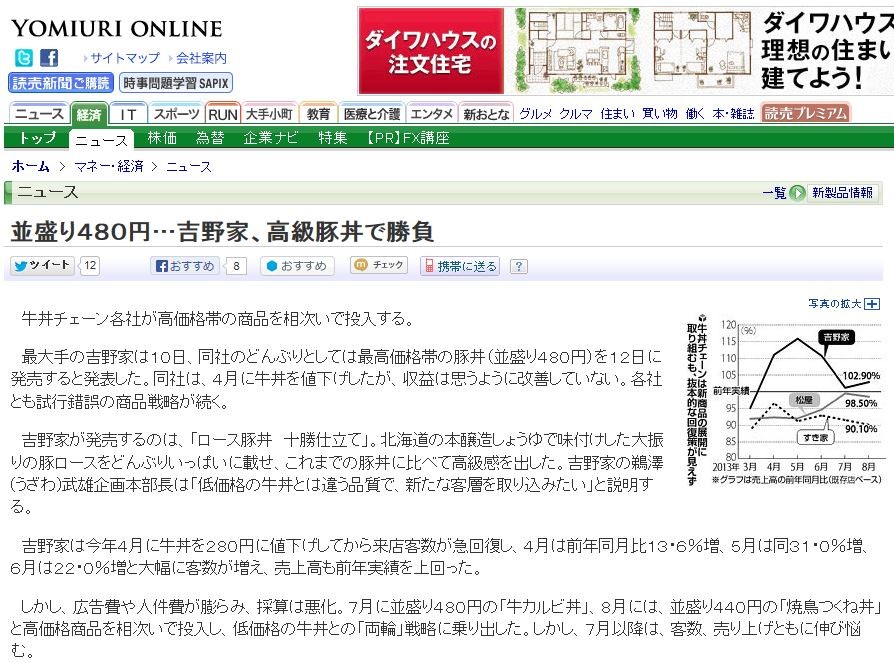Select the IT tab

pos(128,115)
